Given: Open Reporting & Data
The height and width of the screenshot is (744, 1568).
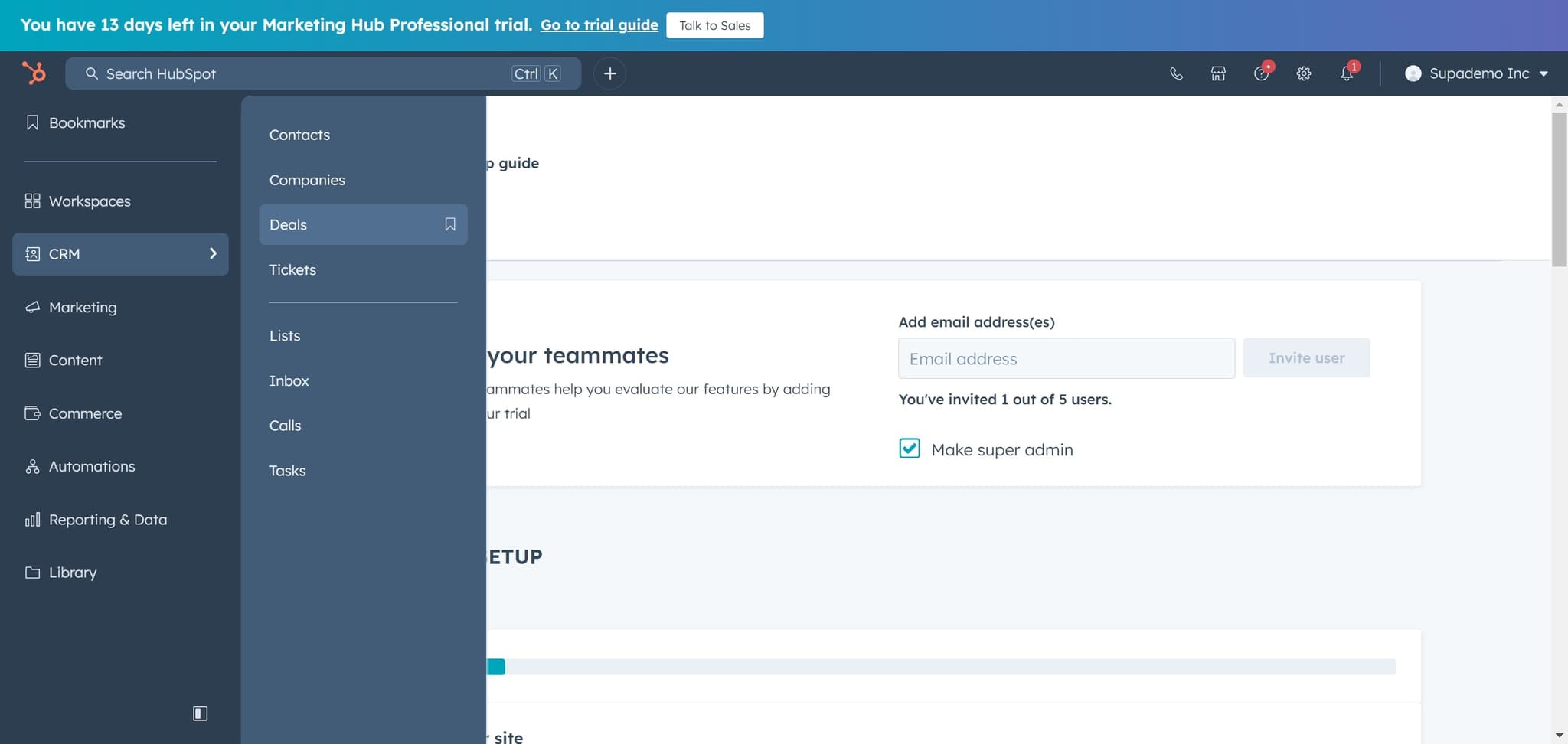Looking at the screenshot, I should click(x=108, y=519).
